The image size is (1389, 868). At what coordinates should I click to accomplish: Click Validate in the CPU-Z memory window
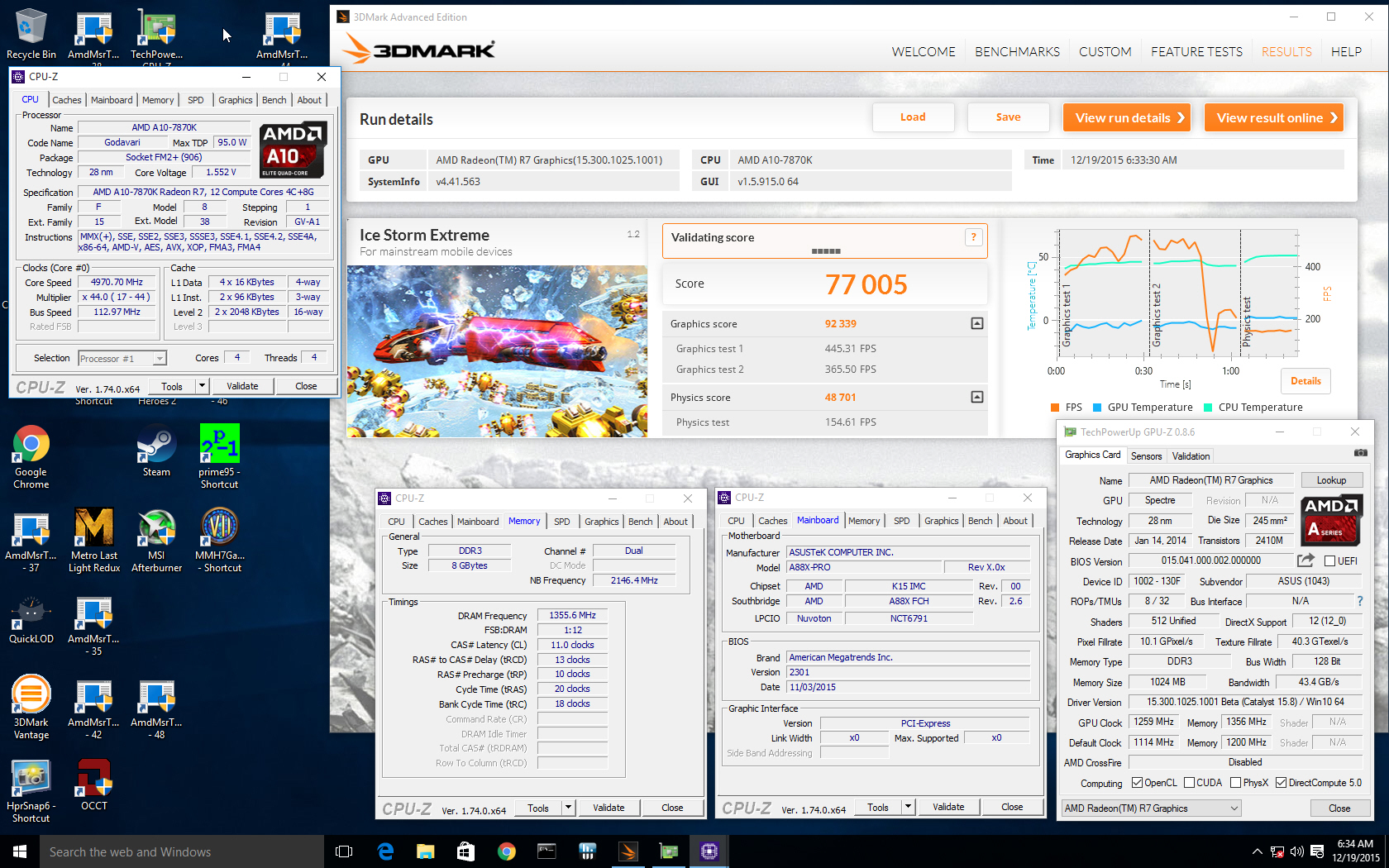click(x=609, y=808)
